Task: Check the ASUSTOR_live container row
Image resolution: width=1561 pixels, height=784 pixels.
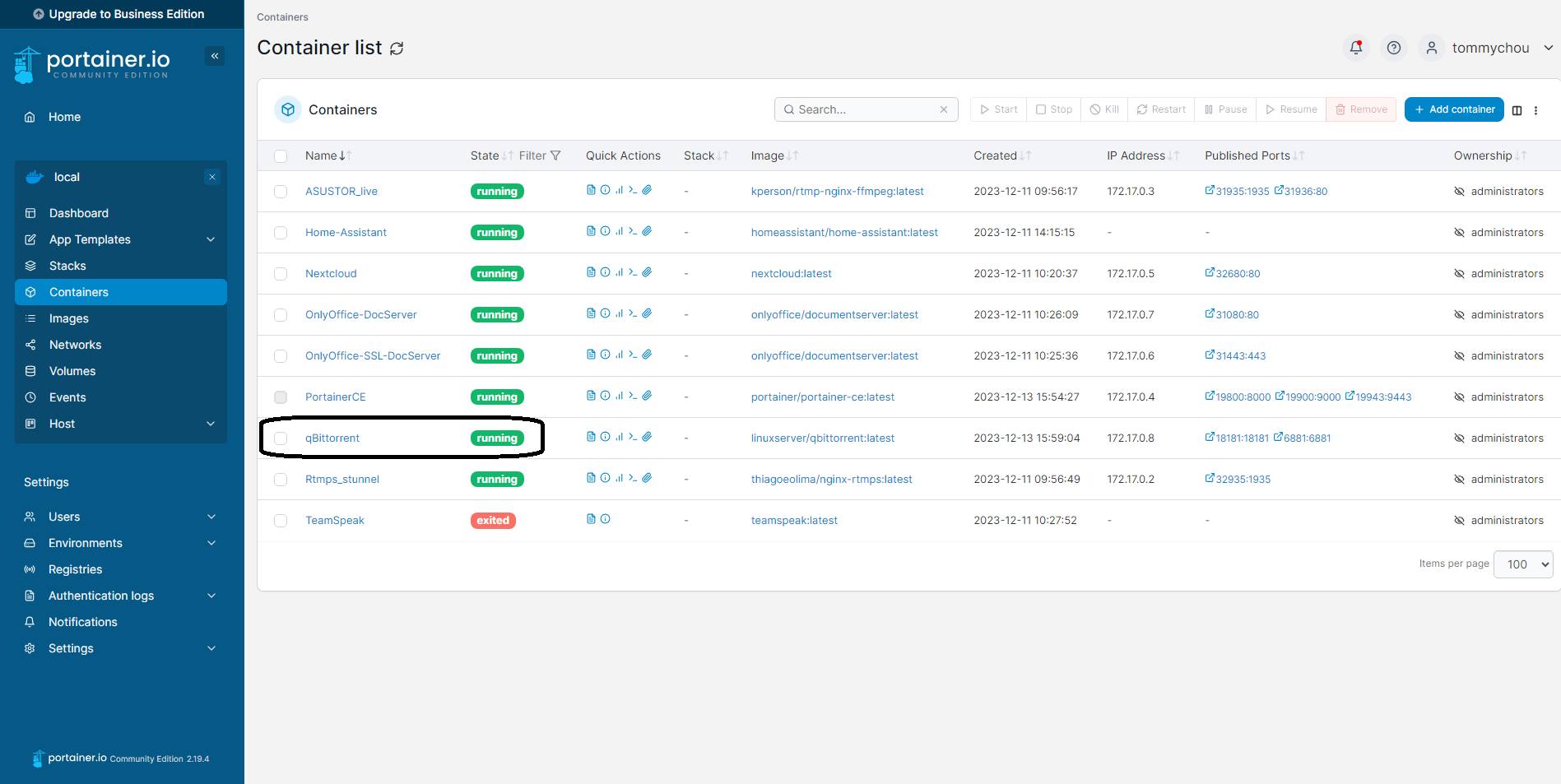Action: 281,192
